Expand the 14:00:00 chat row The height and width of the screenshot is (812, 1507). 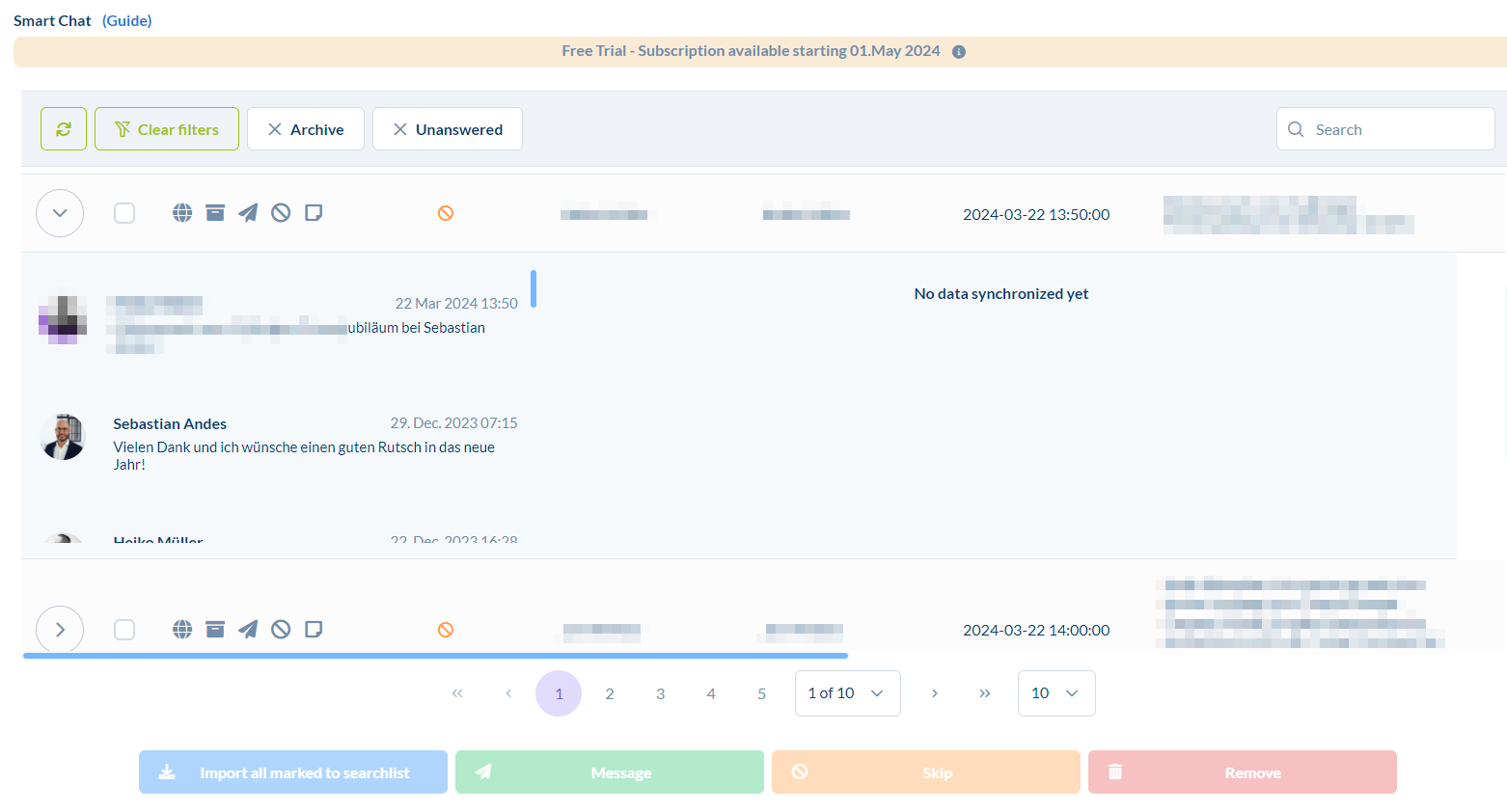60,630
